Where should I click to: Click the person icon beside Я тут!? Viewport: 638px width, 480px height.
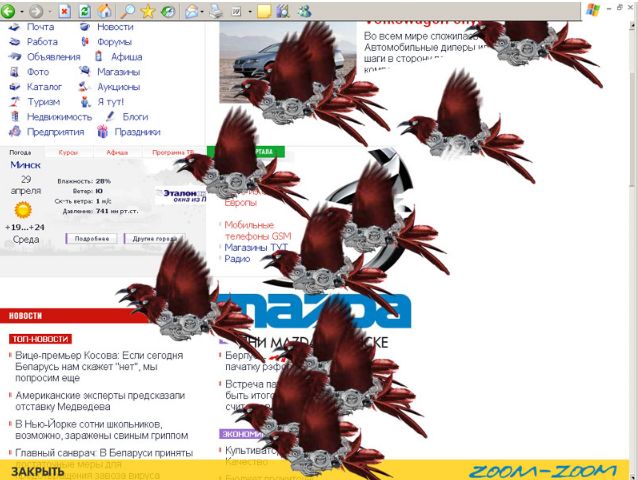[x=85, y=101]
